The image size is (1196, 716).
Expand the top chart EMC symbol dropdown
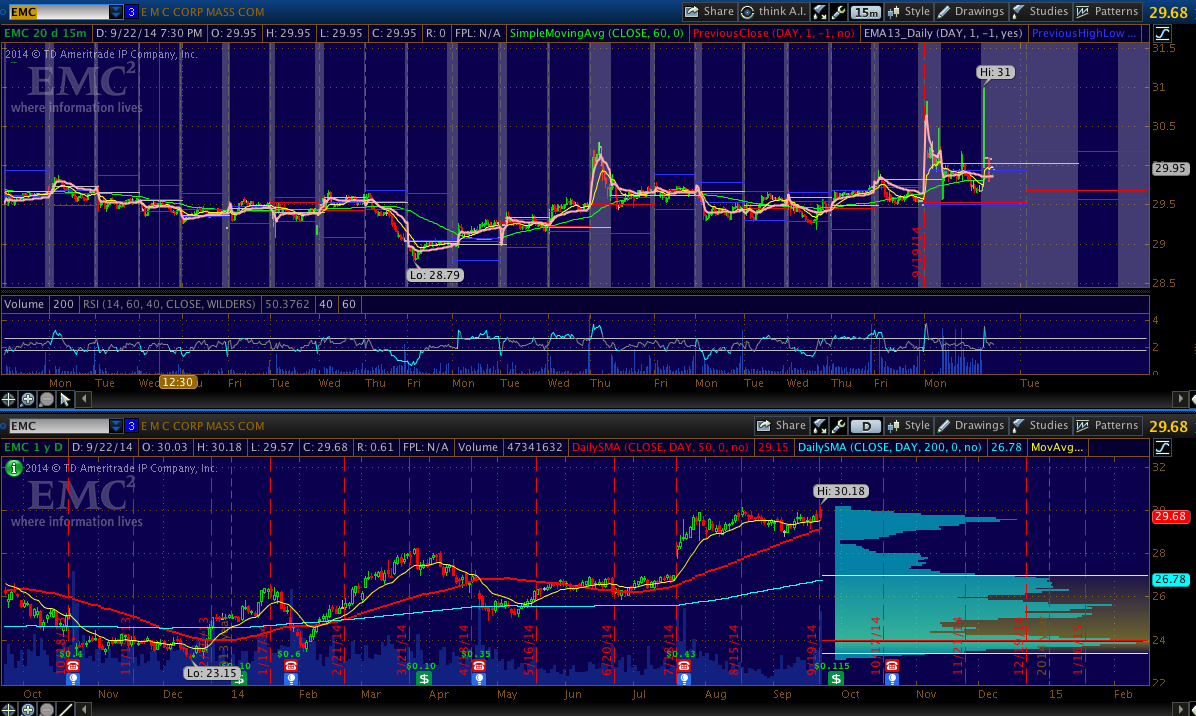[116, 12]
